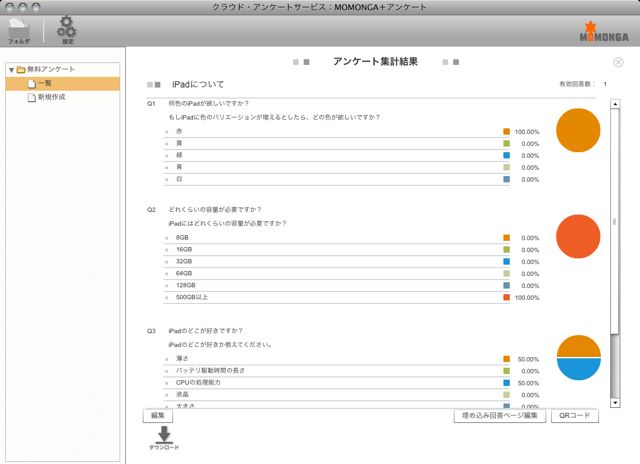Screen dimensions: 640x464
Task: Click the green swatch for 16GB
Action: coord(507,249)
